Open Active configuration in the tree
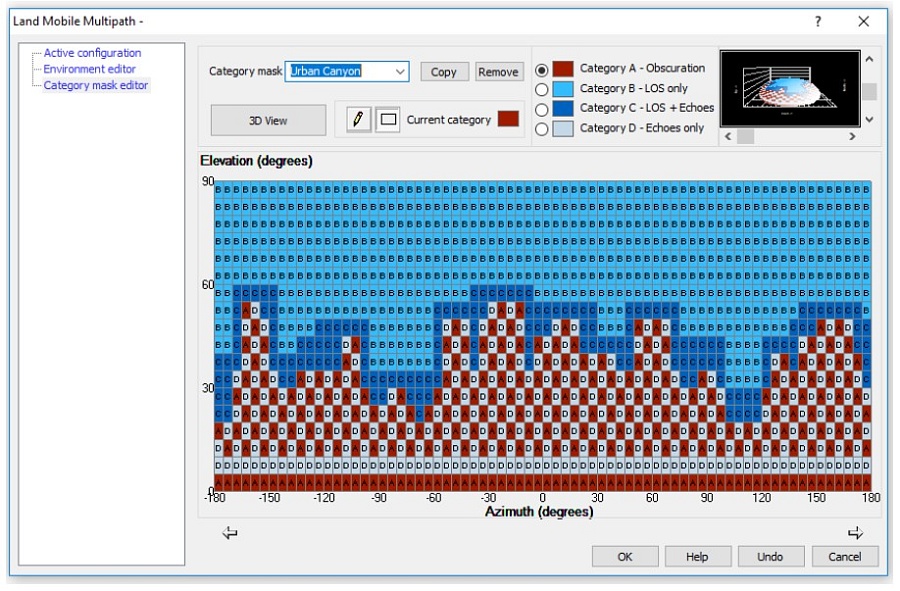The image size is (900, 591). pyautogui.click(x=92, y=53)
